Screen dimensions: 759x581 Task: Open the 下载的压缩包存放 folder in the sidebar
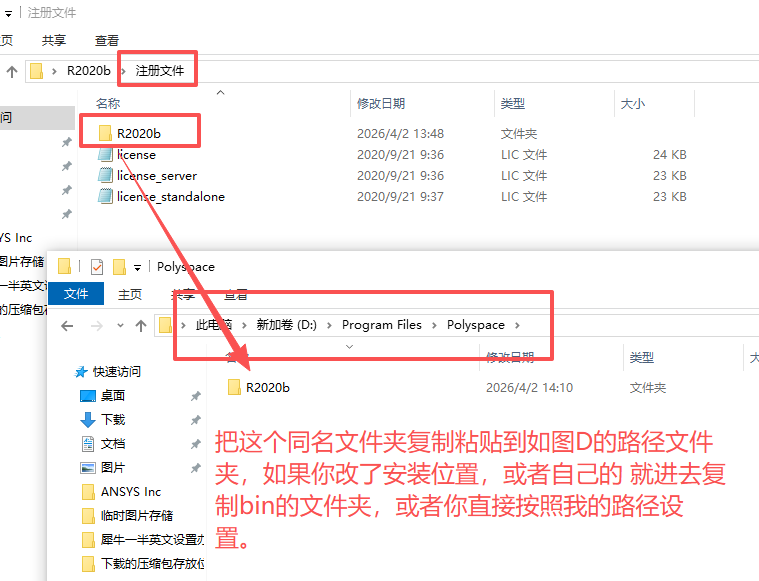(152, 564)
